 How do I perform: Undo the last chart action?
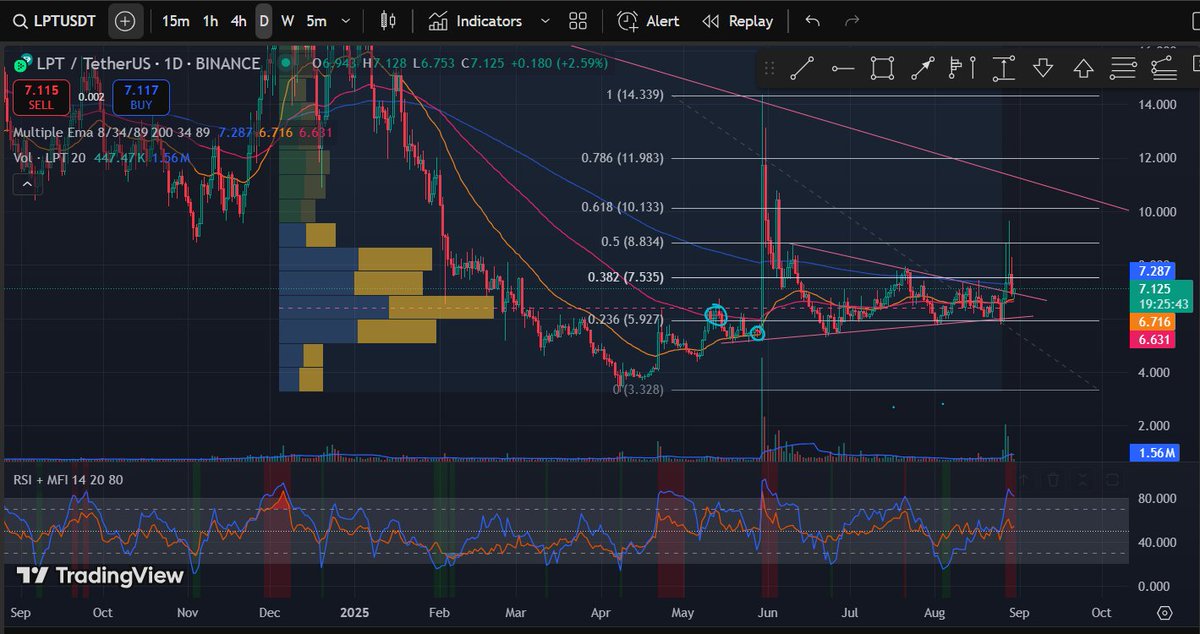(x=812, y=21)
